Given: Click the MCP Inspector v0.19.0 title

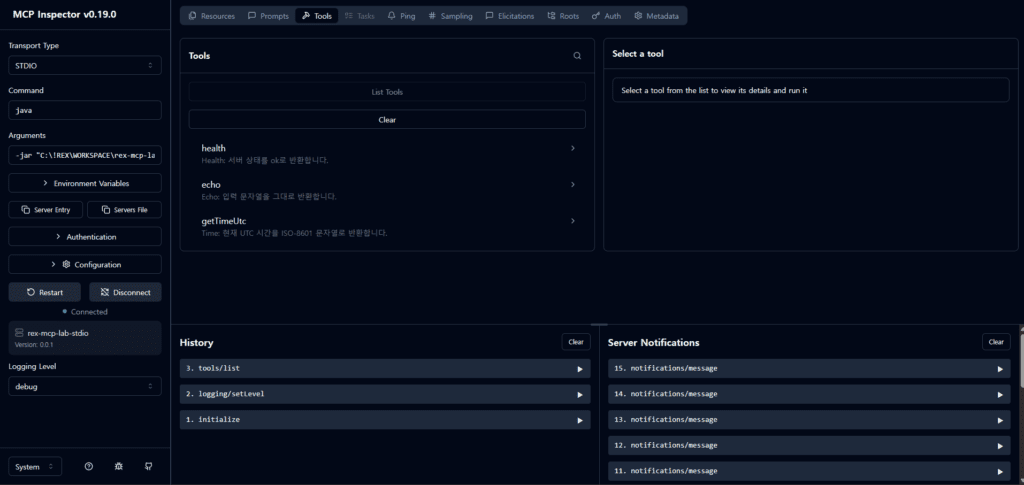Looking at the screenshot, I should 65,14.
